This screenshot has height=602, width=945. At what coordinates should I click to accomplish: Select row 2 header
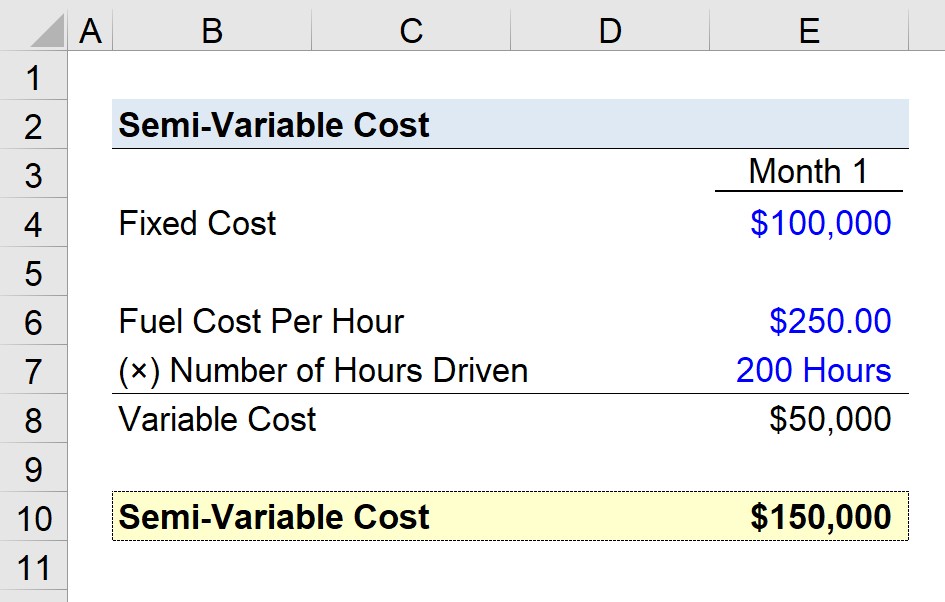point(34,126)
